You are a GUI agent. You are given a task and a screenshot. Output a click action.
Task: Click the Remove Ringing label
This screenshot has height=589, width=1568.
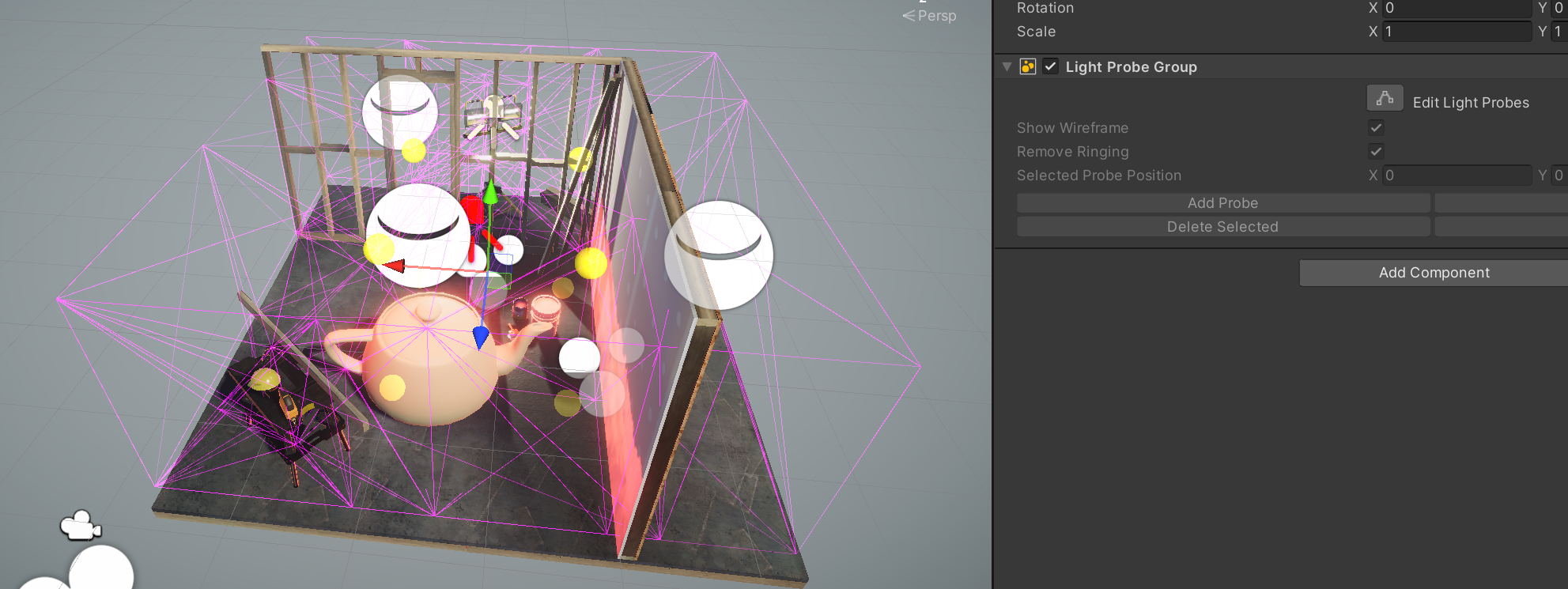[x=1073, y=152]
